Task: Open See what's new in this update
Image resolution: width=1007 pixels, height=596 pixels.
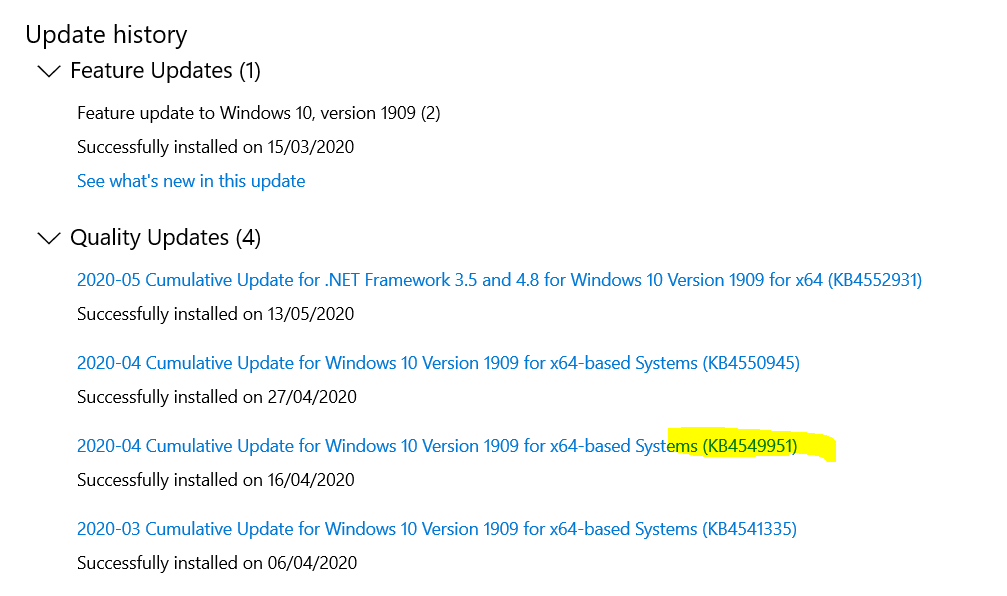Action: pos(191,181)
